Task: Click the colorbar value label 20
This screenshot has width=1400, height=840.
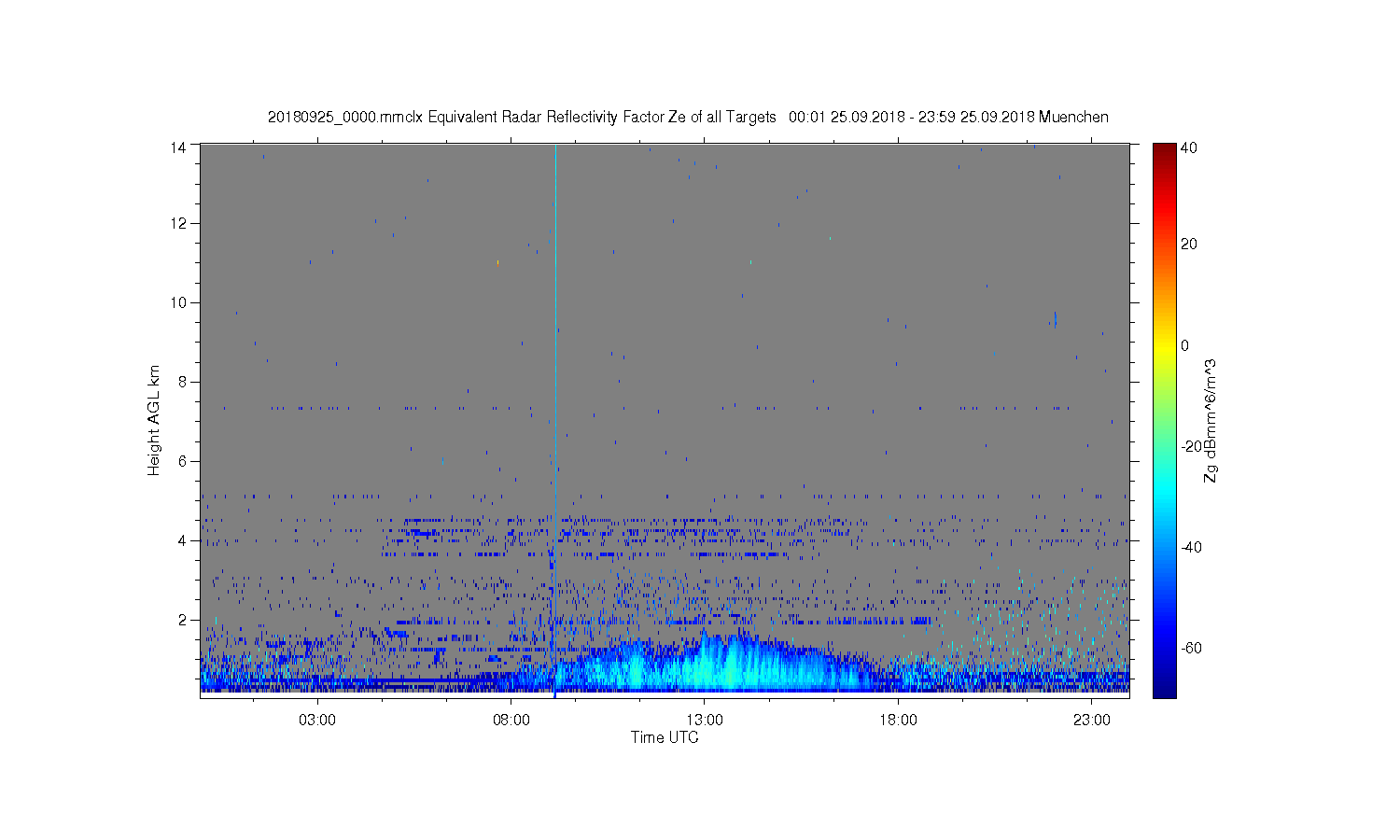Action: [1189, 245]
